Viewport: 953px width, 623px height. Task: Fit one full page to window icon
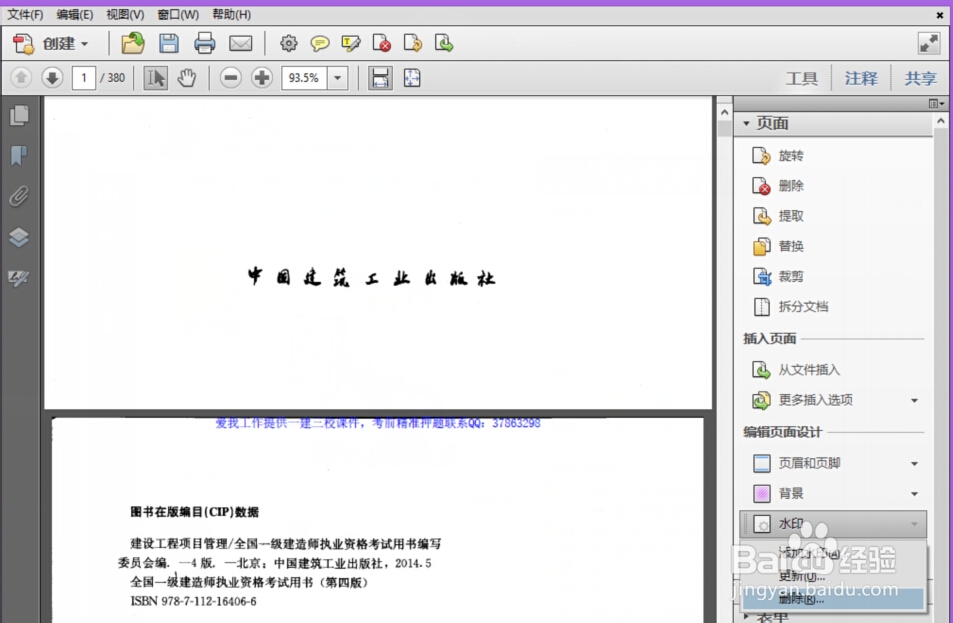412,78
